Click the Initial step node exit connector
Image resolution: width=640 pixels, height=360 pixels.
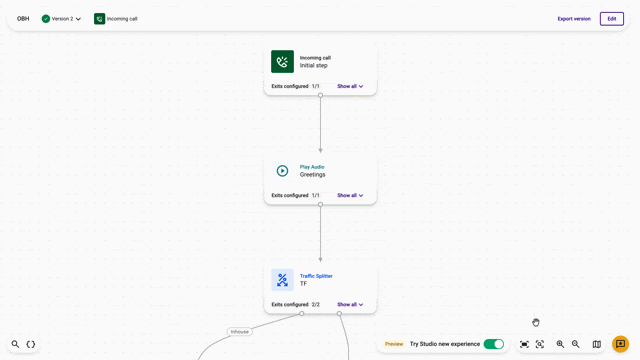tap(320, 95)
